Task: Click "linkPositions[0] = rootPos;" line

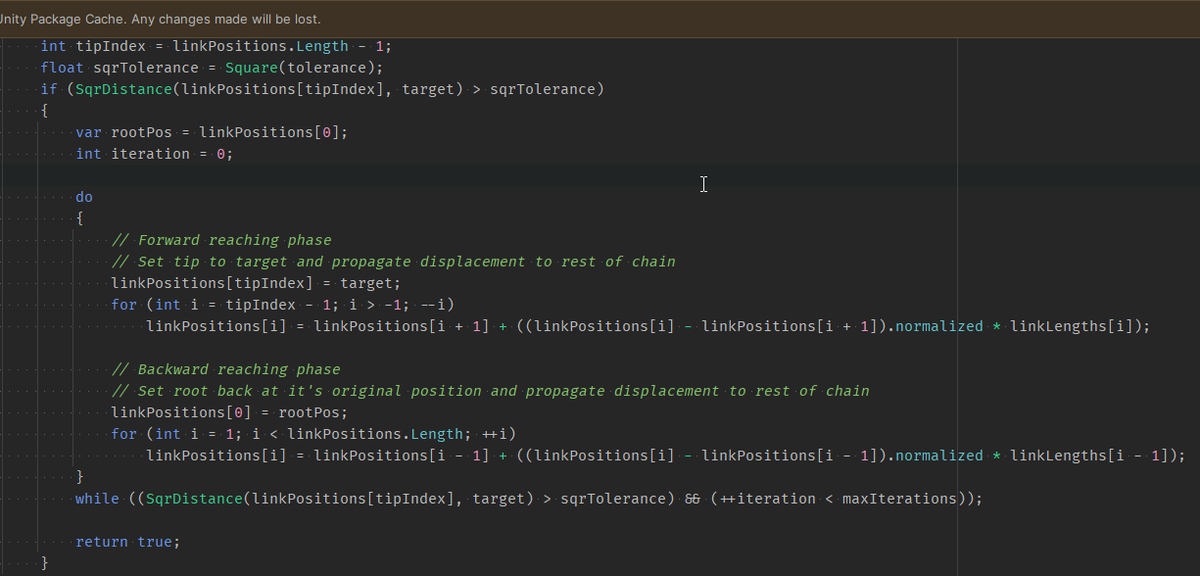Action: point(229,412)
